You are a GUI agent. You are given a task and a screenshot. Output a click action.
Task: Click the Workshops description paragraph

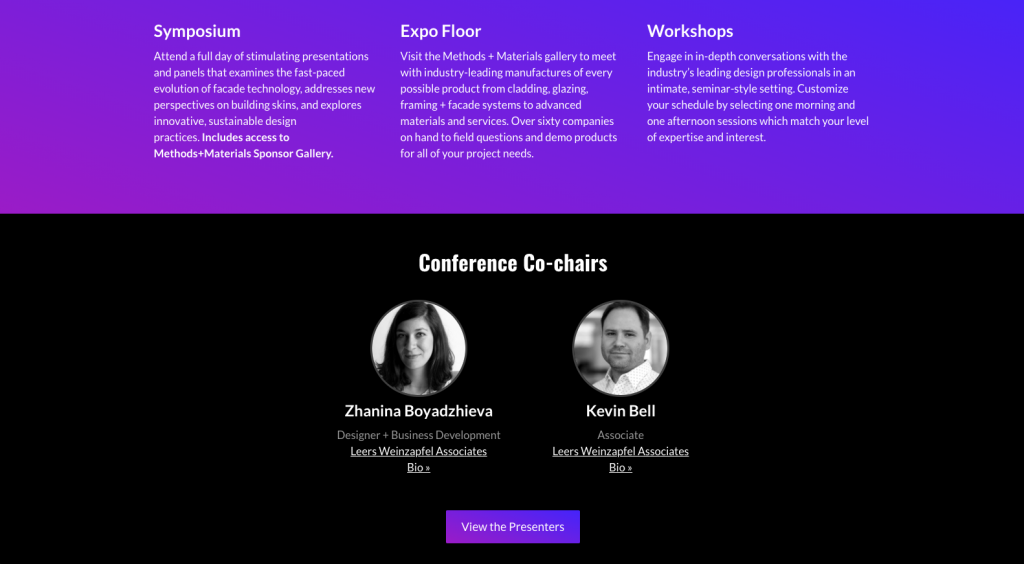tap(758, 97)
